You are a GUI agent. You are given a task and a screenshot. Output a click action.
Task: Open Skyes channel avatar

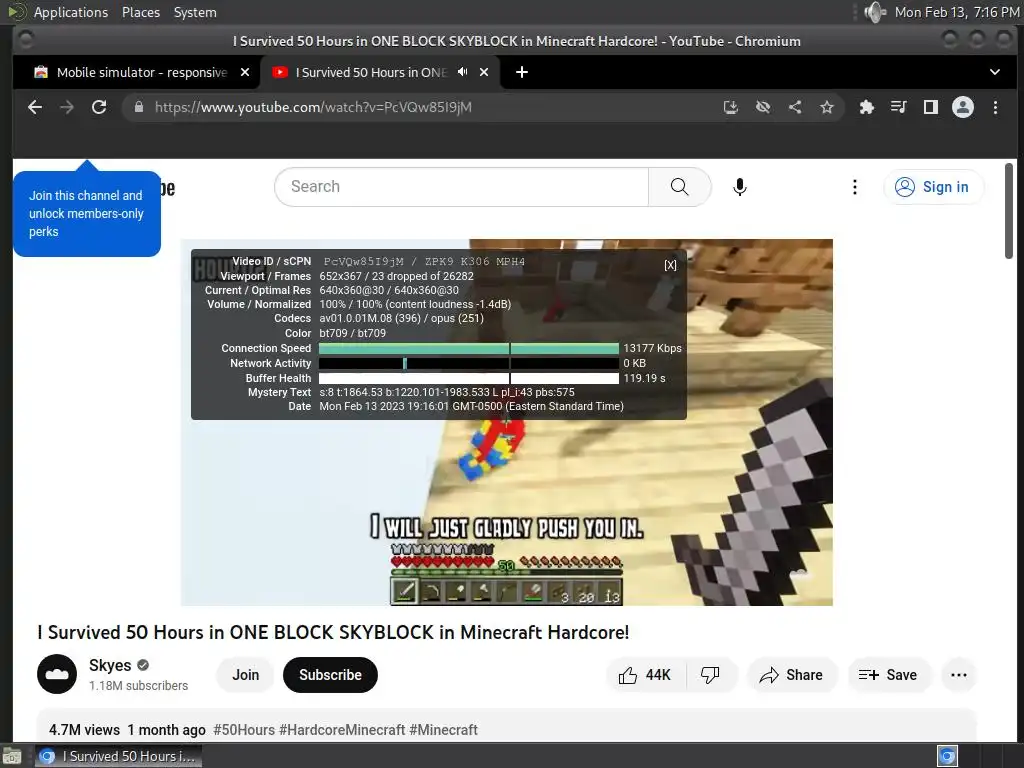pos(57,674)
